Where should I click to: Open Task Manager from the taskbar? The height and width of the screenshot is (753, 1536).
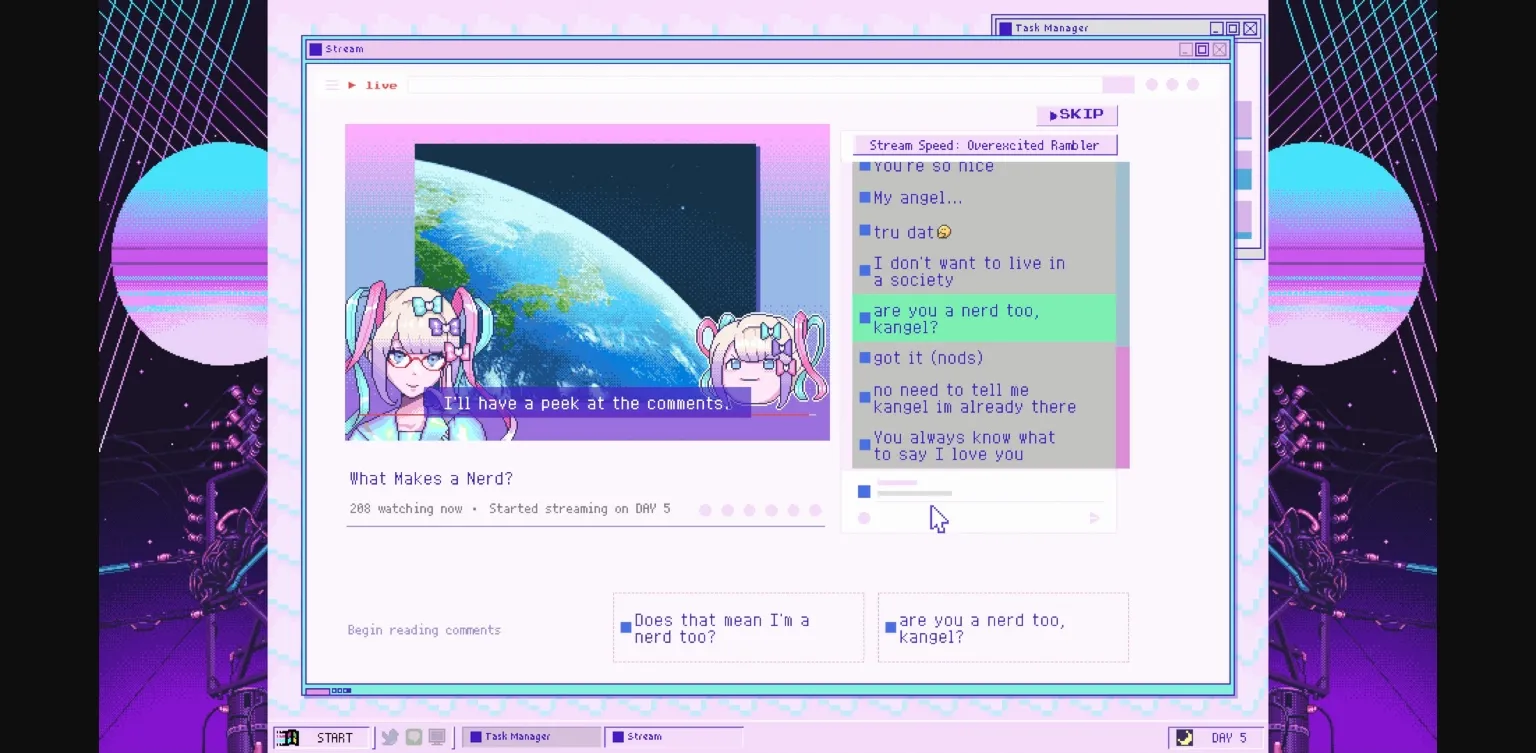click(x=530, y=737)
